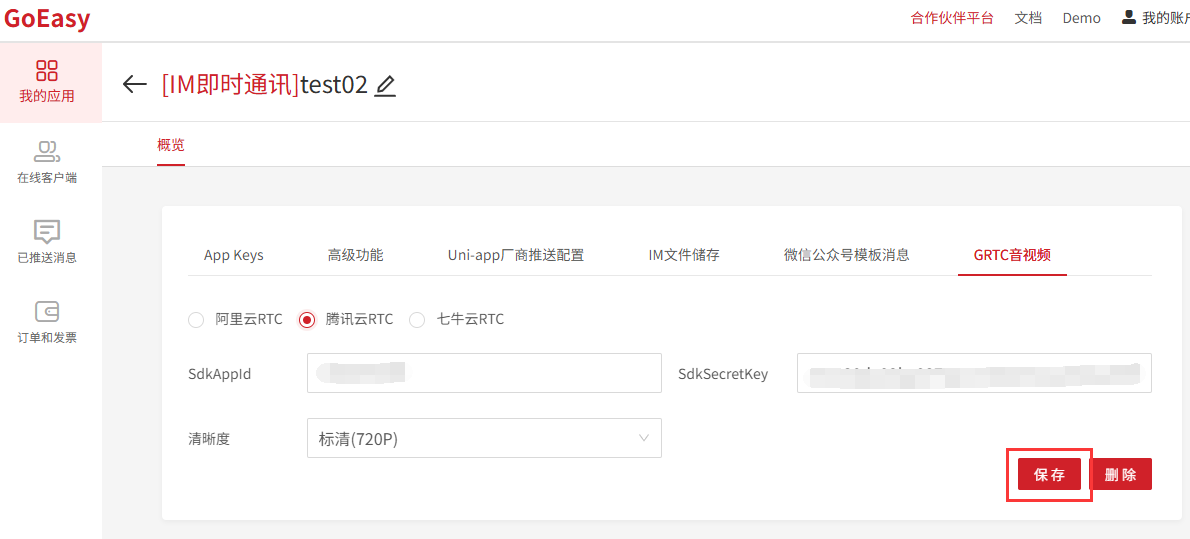The height and width of the screenshot is (539, 1190).
Task: Open IM文件储存 tab
Action: pyautogui.click(x=684, y=255)
